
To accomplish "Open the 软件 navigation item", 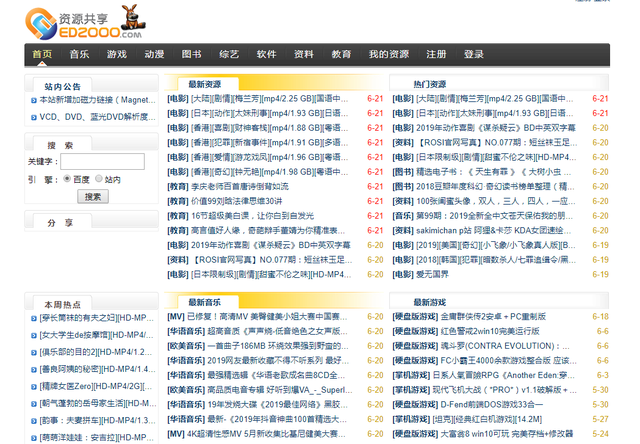I will pyautogui.click(x=267, y=54).
